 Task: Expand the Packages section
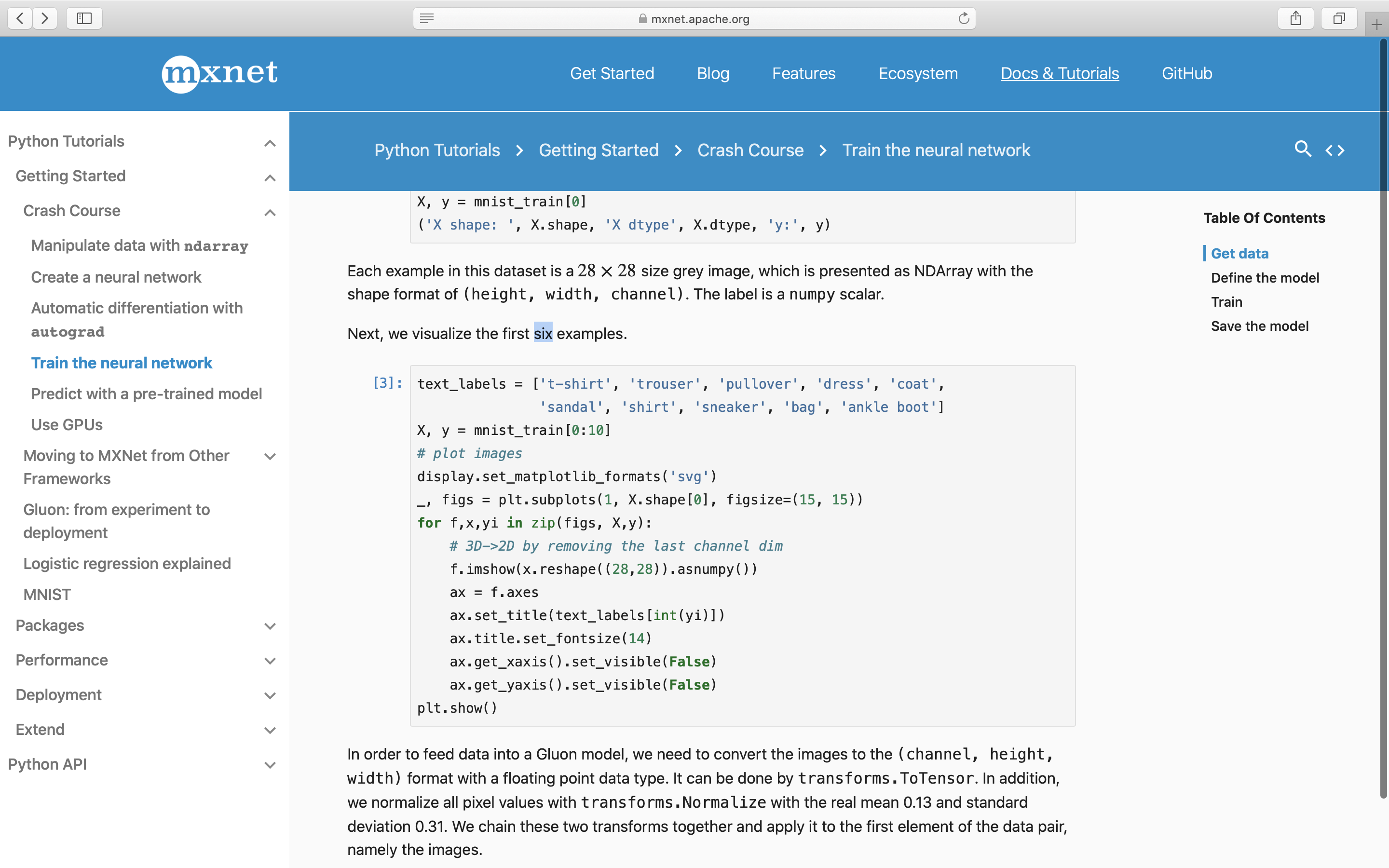point(270,626)
